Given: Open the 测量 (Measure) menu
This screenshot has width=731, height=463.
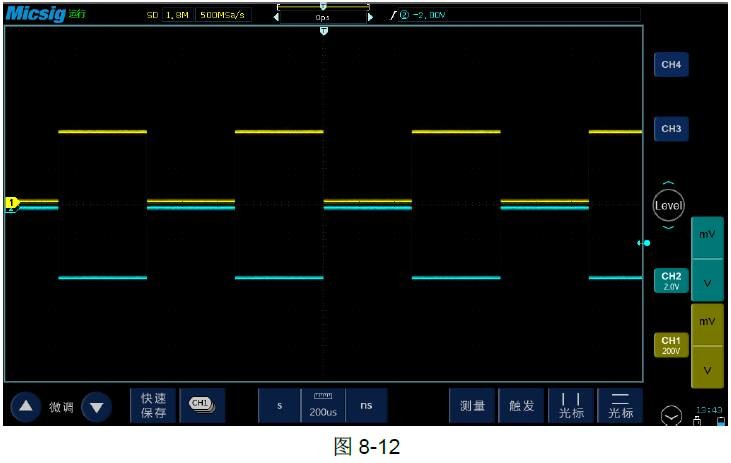Looking at the screenshot, I should pos(472,405).
